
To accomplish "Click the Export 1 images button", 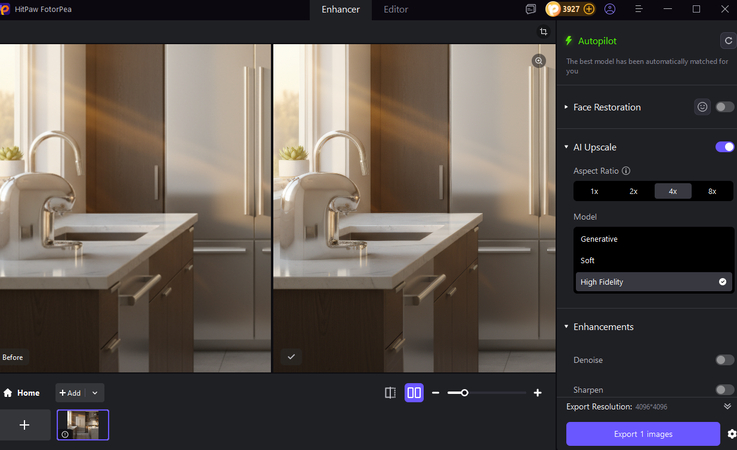I will tap(642, 434).
